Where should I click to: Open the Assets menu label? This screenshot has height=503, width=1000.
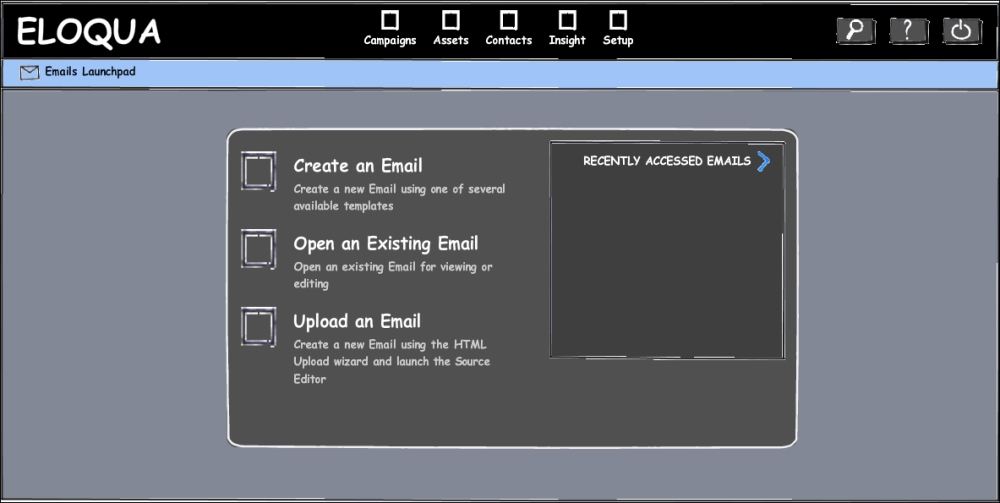pyautogui.click(x=451, y=40)
